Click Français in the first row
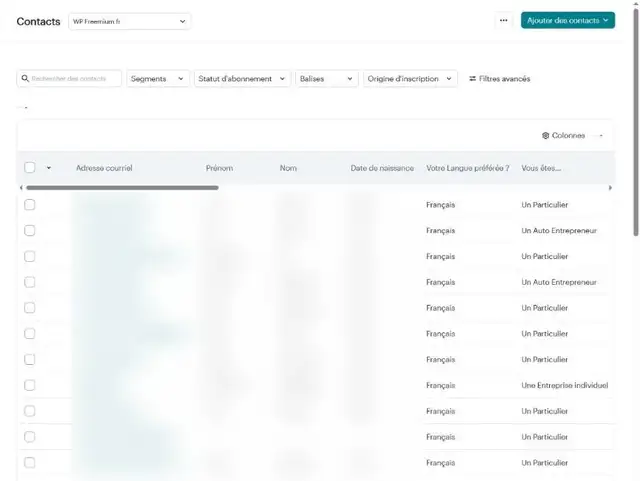640x481 pixels. pos(440,205)
